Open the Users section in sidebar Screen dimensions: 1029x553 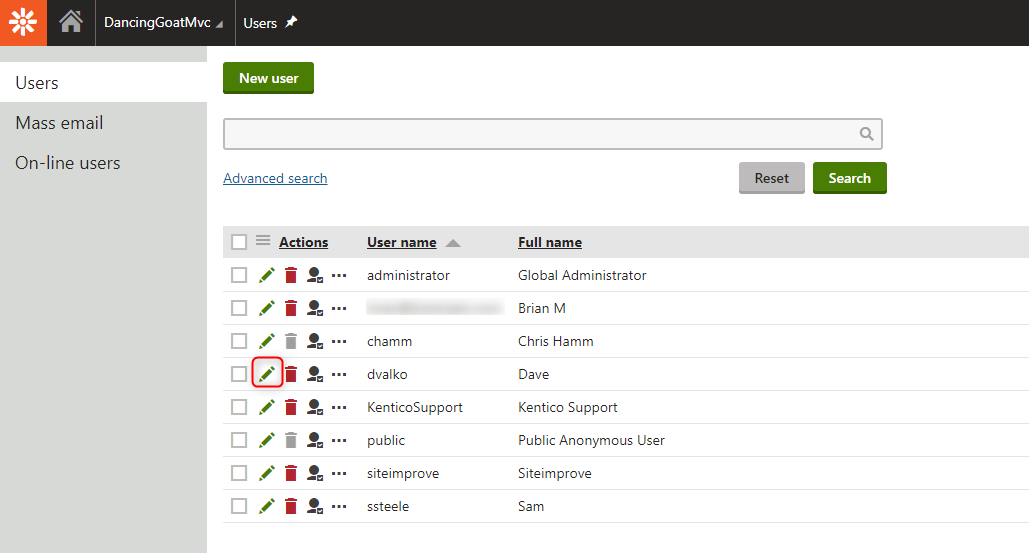click(x=103, y=83)
